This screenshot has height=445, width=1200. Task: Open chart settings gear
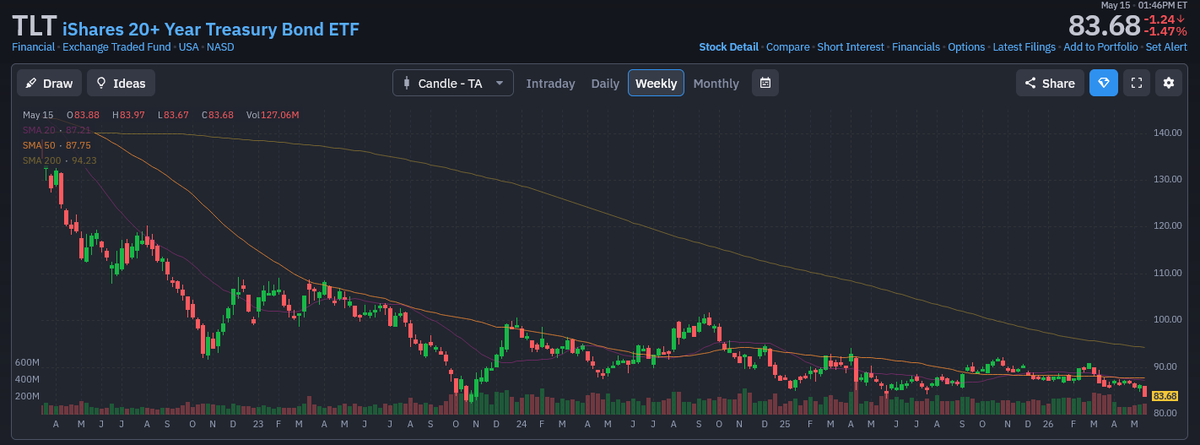click(x=1167, y=83)
